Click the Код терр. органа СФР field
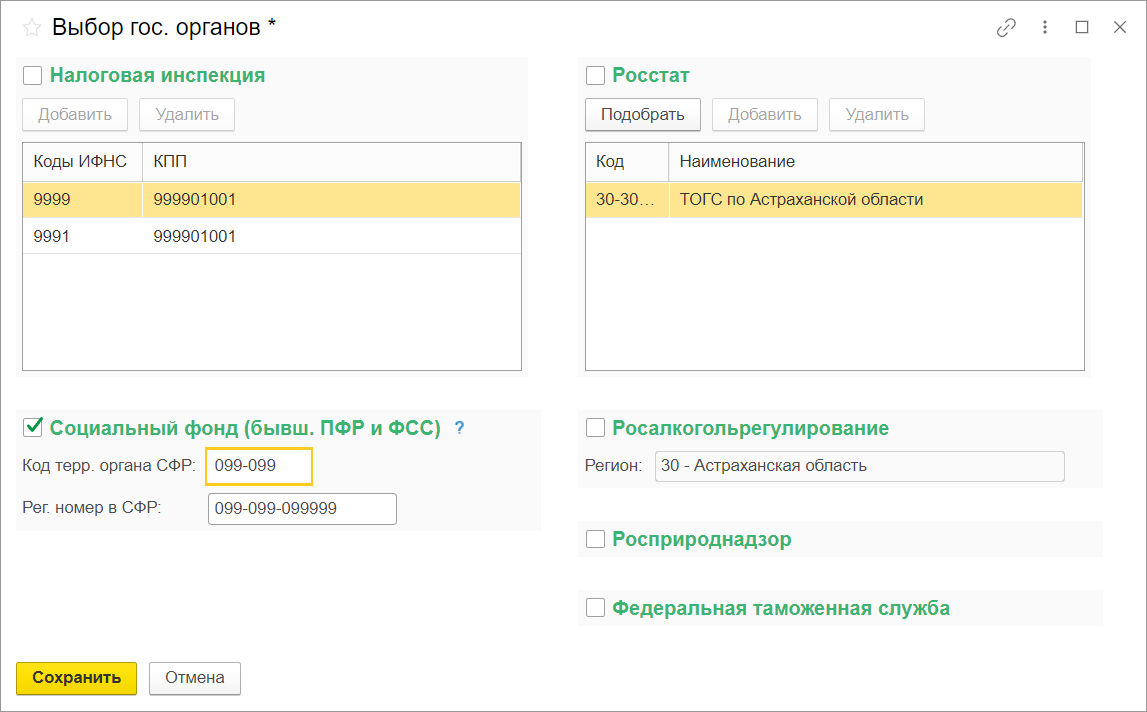 tap(259, 466)
